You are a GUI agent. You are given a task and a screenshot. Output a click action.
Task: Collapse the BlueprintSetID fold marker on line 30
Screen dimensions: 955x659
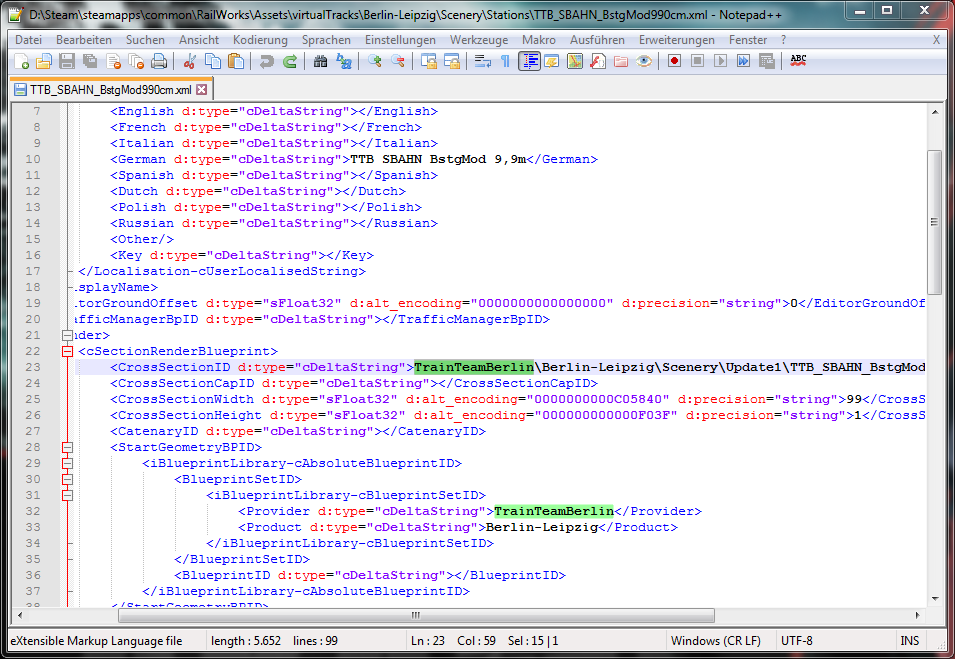pos(68,479)
